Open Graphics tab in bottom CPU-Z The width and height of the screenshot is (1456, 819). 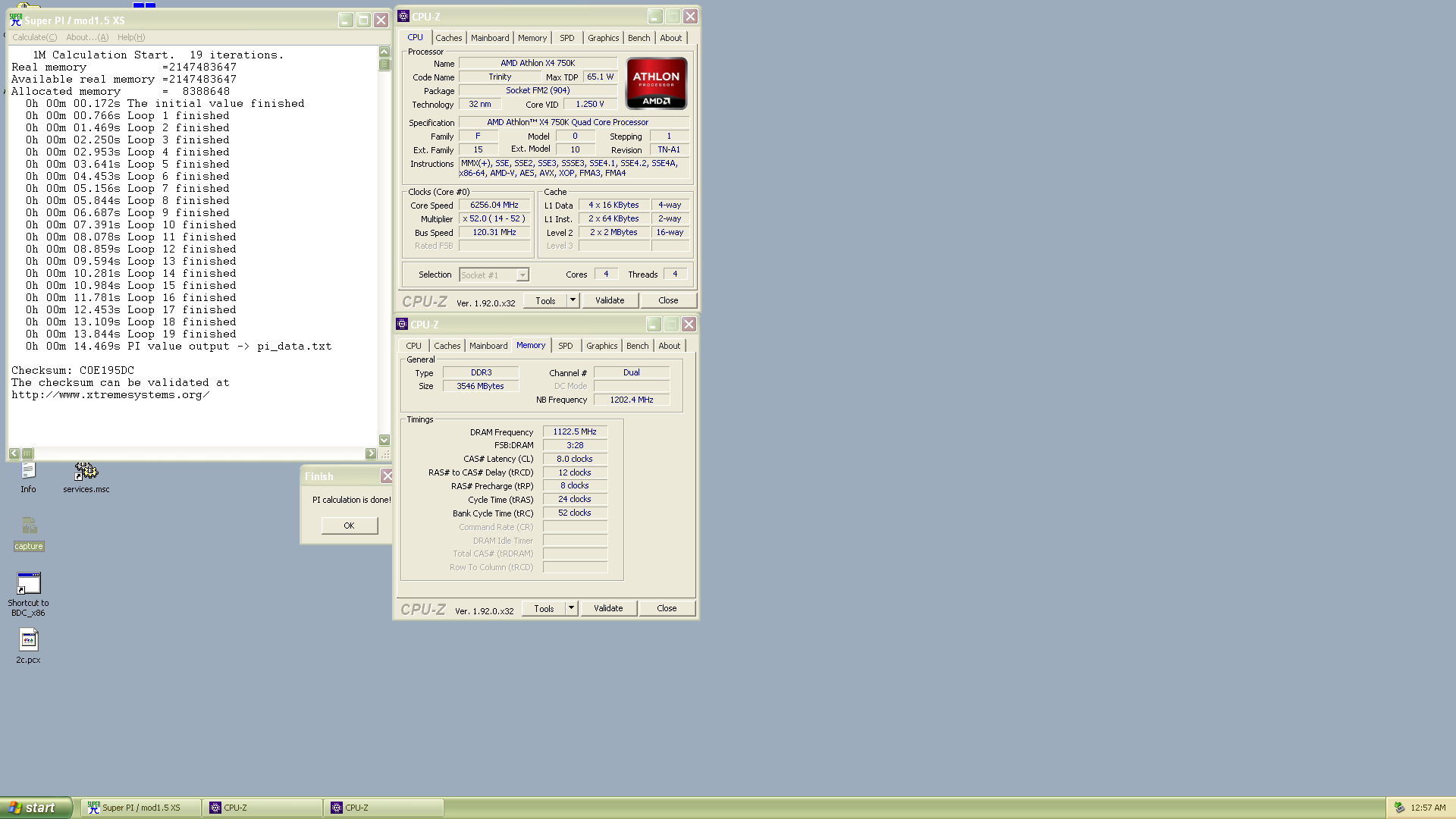pyautogui.click(x=601, y=346)
